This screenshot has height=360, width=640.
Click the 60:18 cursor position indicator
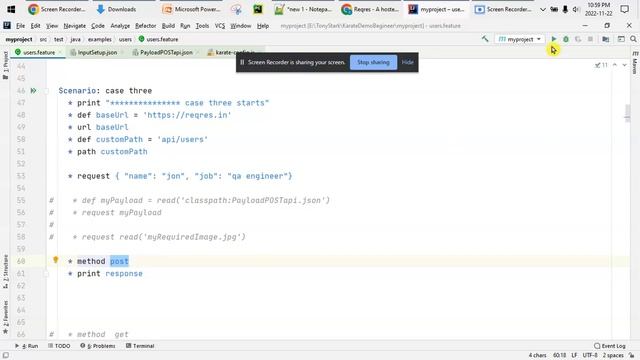pyautogui.click(x=559, y=356)
